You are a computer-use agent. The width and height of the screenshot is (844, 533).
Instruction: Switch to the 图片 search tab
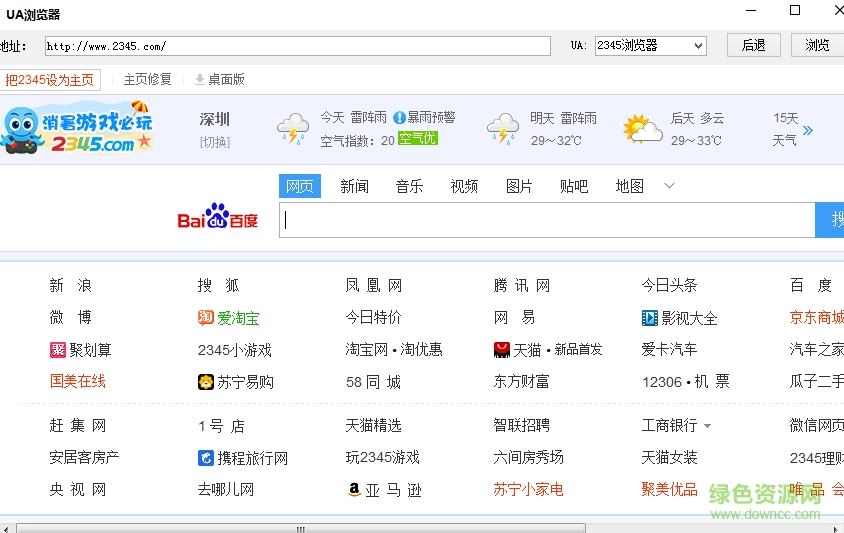coord(519,186)
